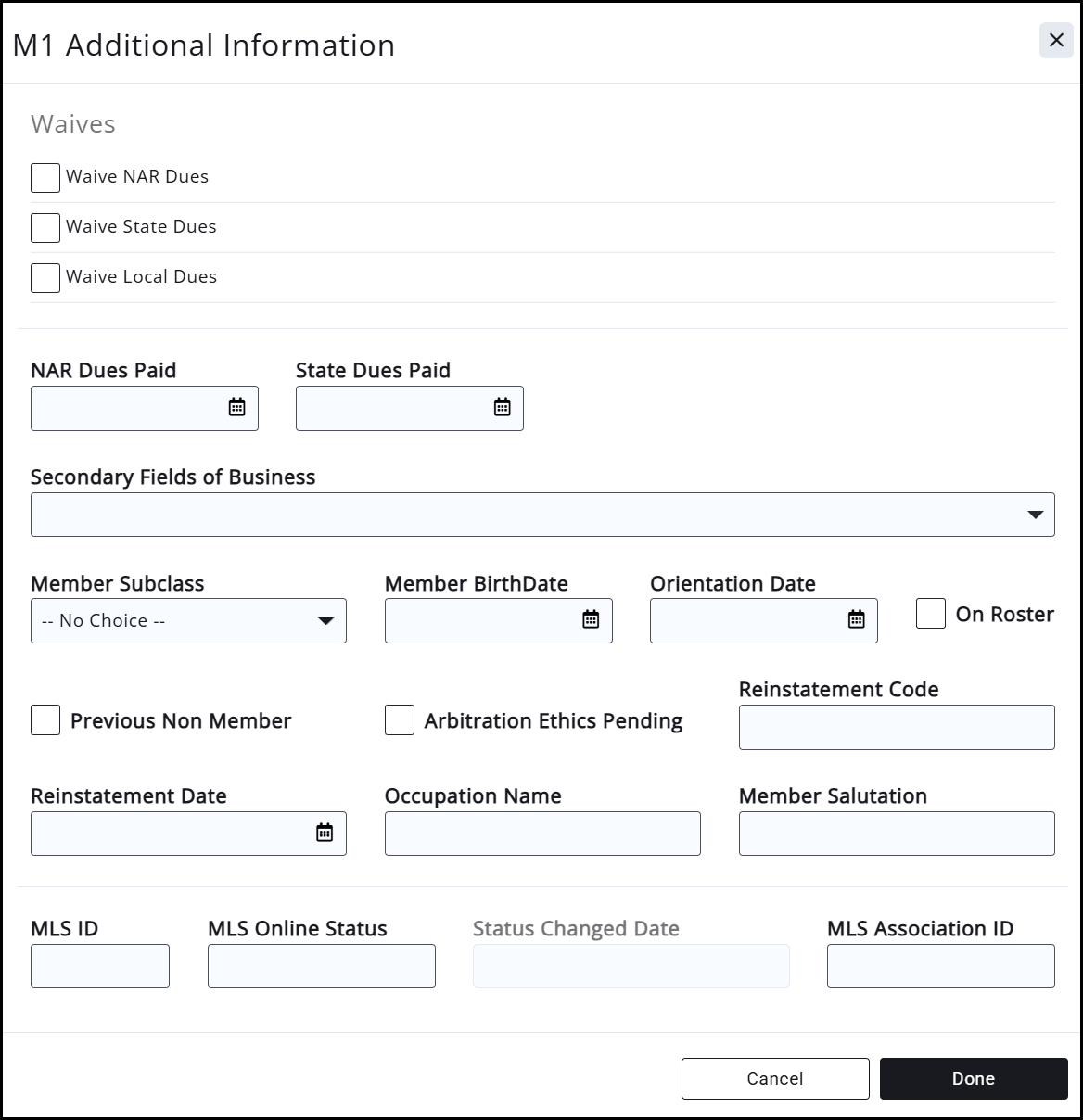The width and height of the screenshot is (1083, 1120).
Task: Select the MLS ID input box
Action: (x=100, y=966)
